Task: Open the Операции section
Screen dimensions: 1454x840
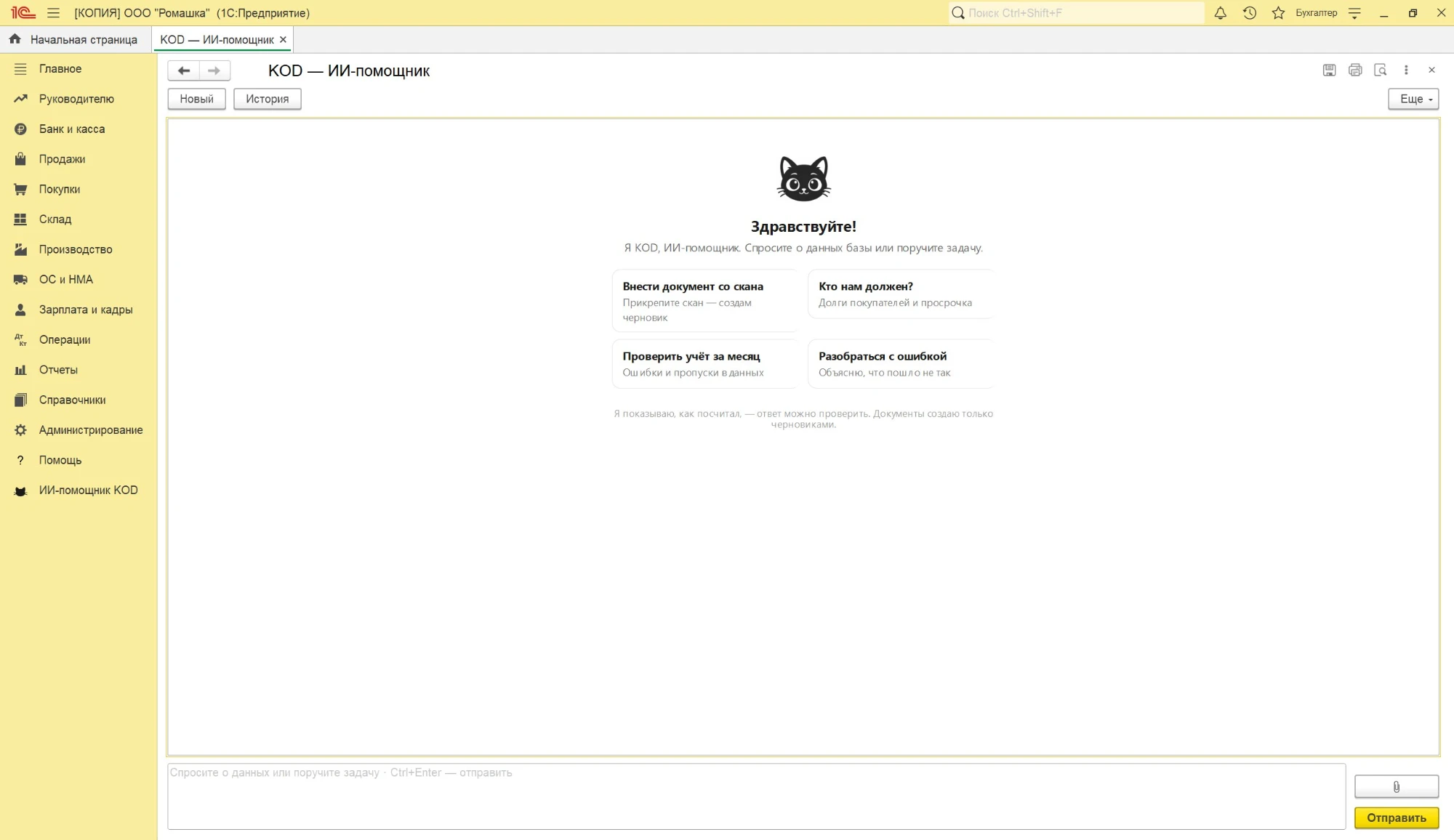Action: click(79, 340)
